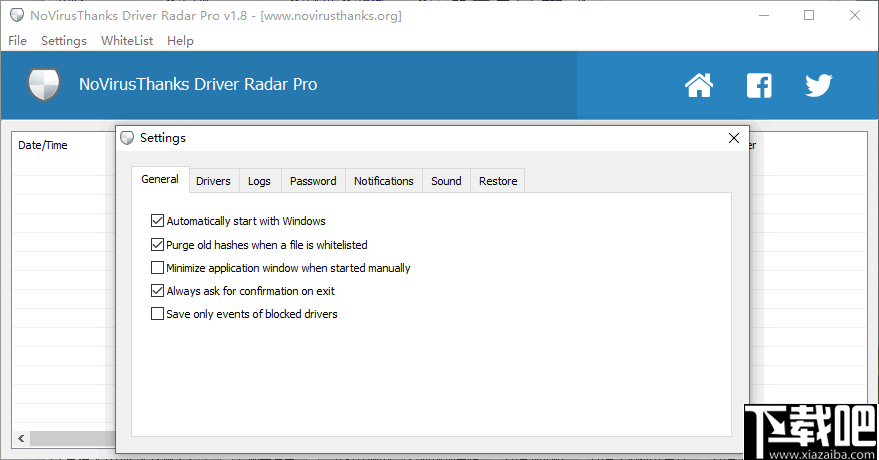Click the NoVirusThanks Driver Radar Pro banner title
This screenshot has height=460, width=879.
(x=198, y=84)
